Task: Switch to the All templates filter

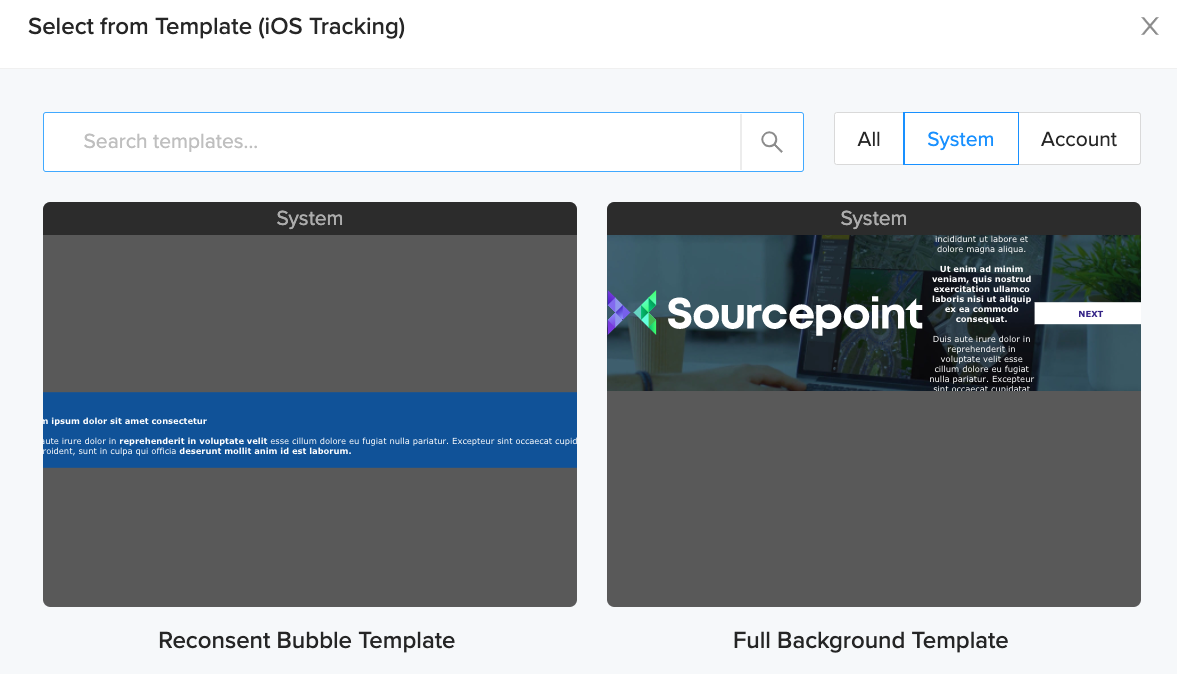Action: 868,139
